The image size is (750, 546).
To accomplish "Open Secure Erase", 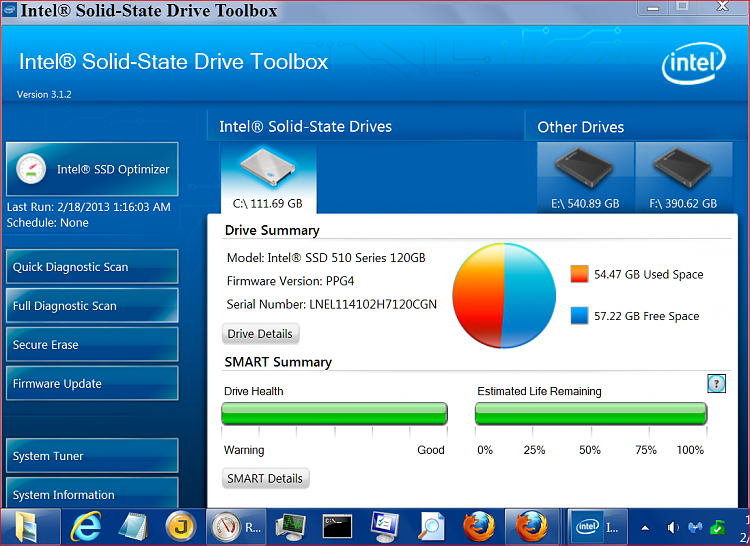I will (92, 344).
